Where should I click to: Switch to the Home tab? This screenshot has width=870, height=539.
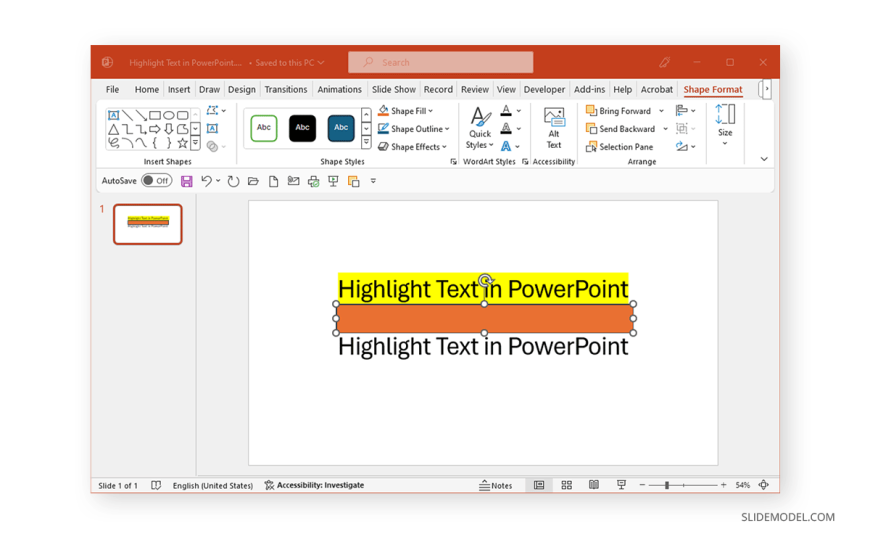[146, 89]
